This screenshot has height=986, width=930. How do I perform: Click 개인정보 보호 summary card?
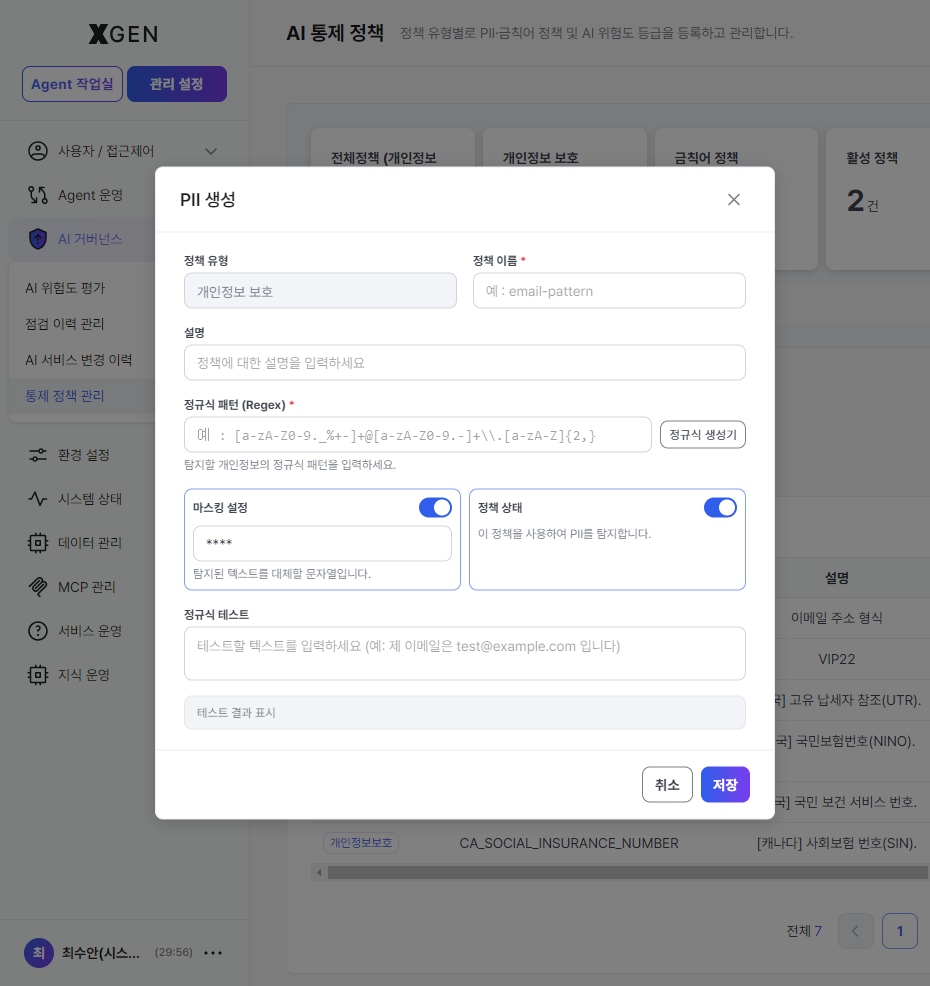[x=565, y=199]
